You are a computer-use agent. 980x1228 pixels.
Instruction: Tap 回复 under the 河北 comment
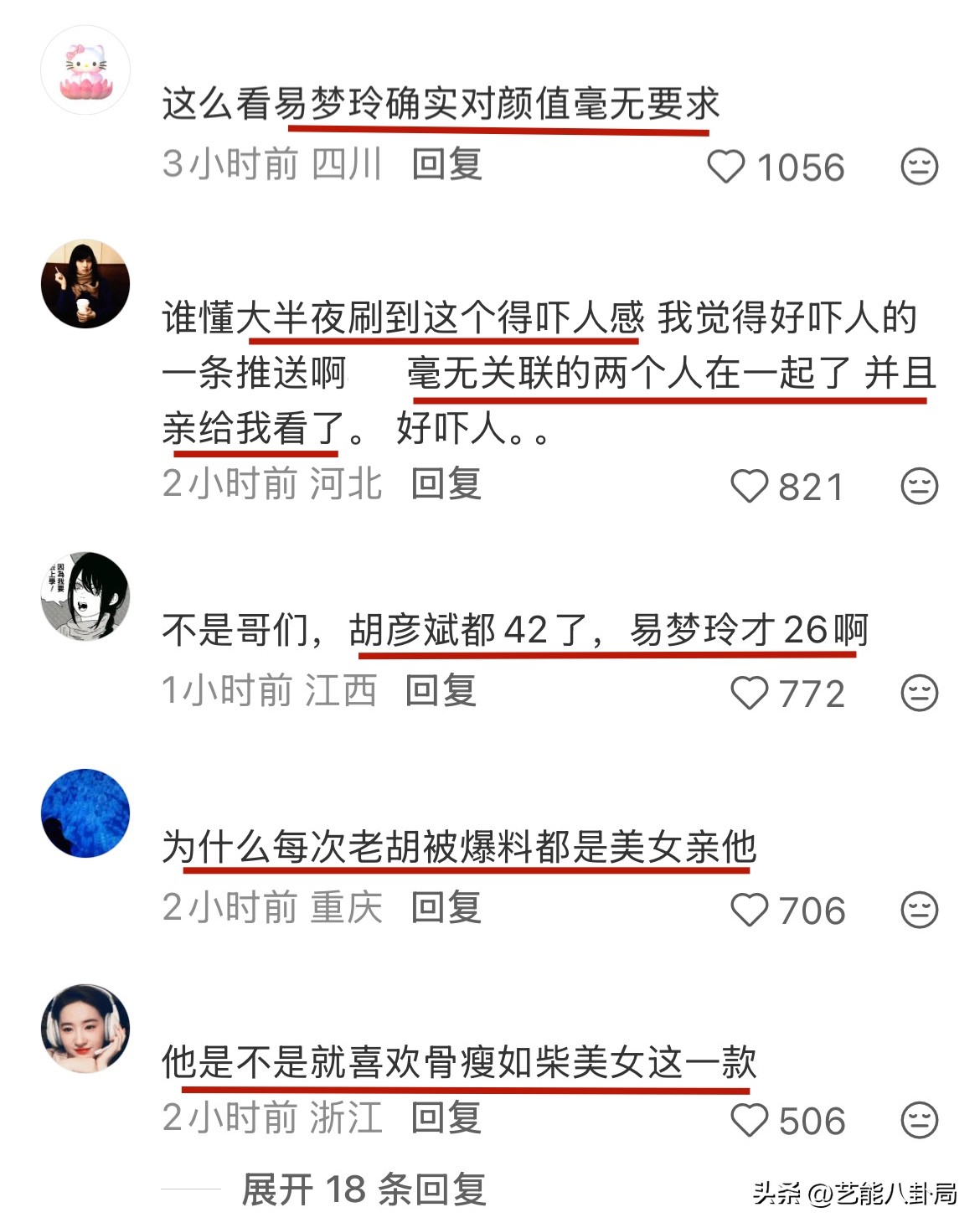(x=446, y=483)
